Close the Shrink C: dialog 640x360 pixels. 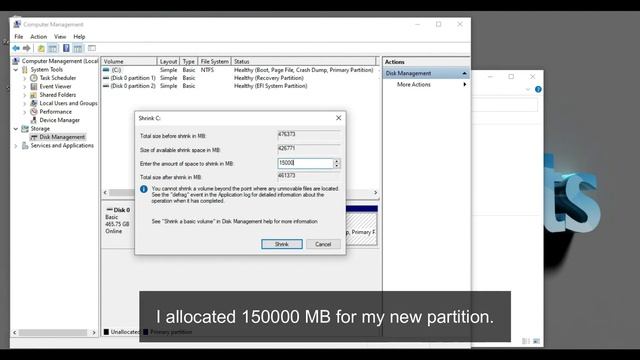[338, 118]
